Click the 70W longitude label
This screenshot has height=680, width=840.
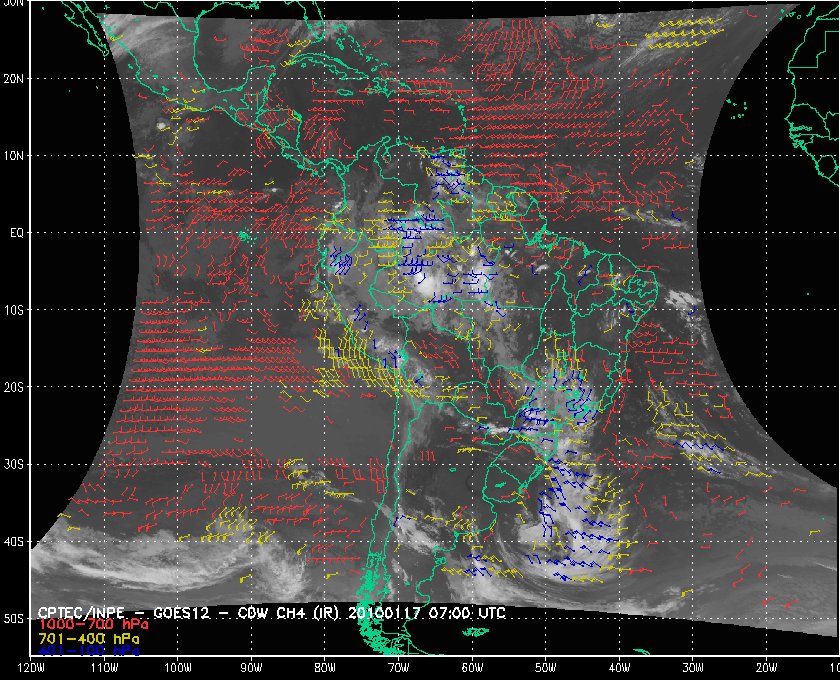(x=398, y=667)
